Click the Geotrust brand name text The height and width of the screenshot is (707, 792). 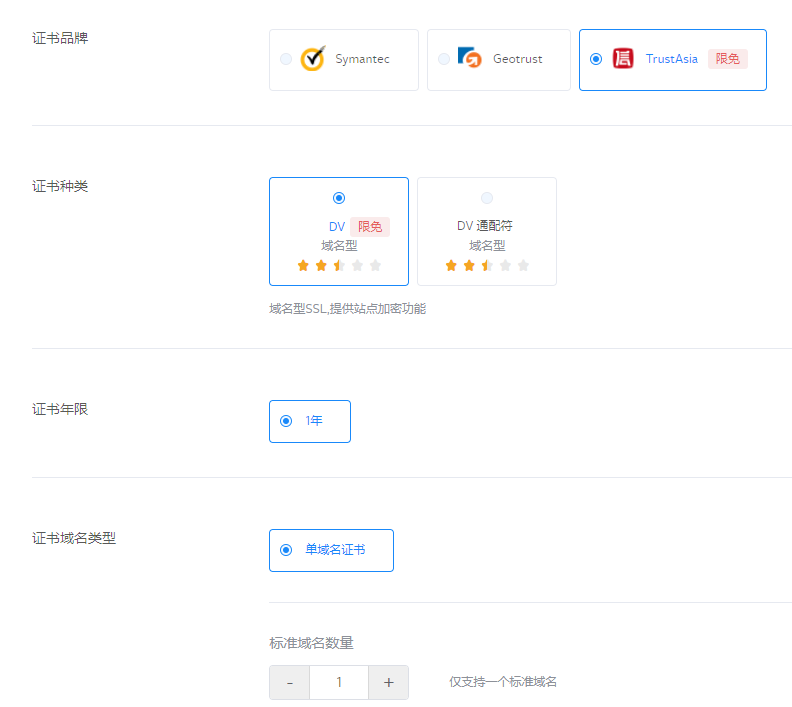click(517, 59)
